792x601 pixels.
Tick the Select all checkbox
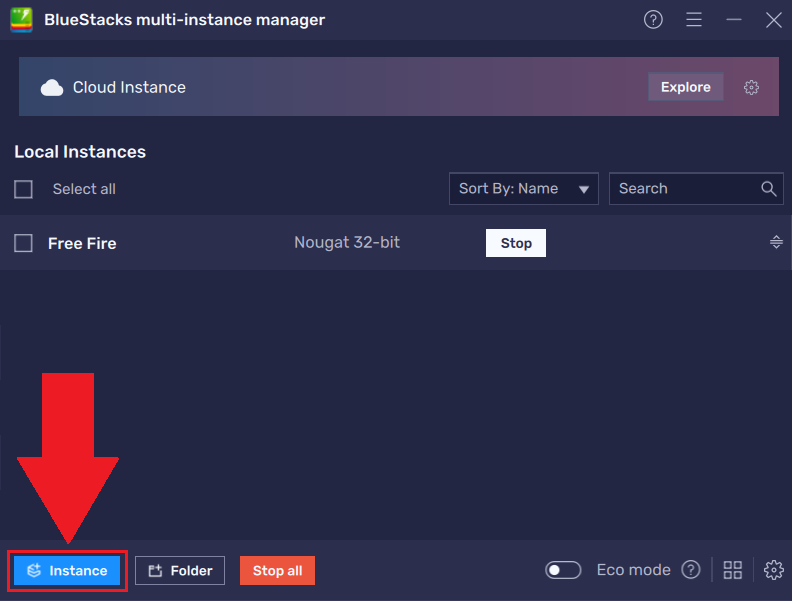(x=23, y=189)
